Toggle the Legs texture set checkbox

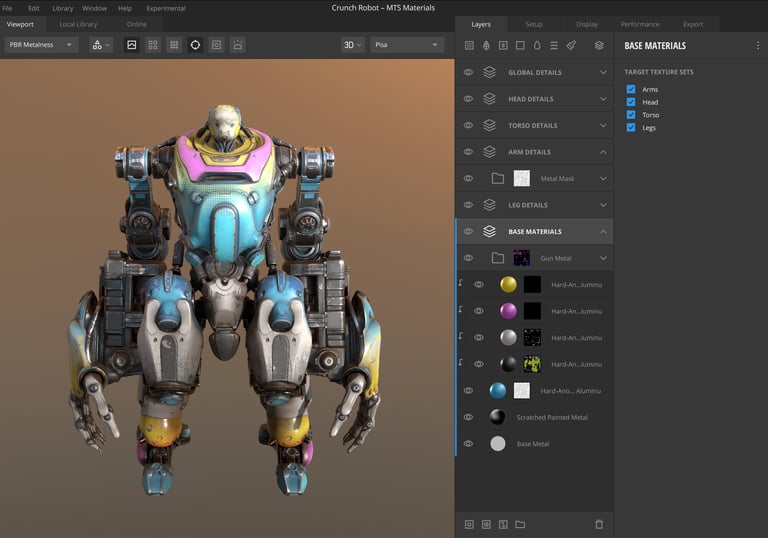point(631,127)
